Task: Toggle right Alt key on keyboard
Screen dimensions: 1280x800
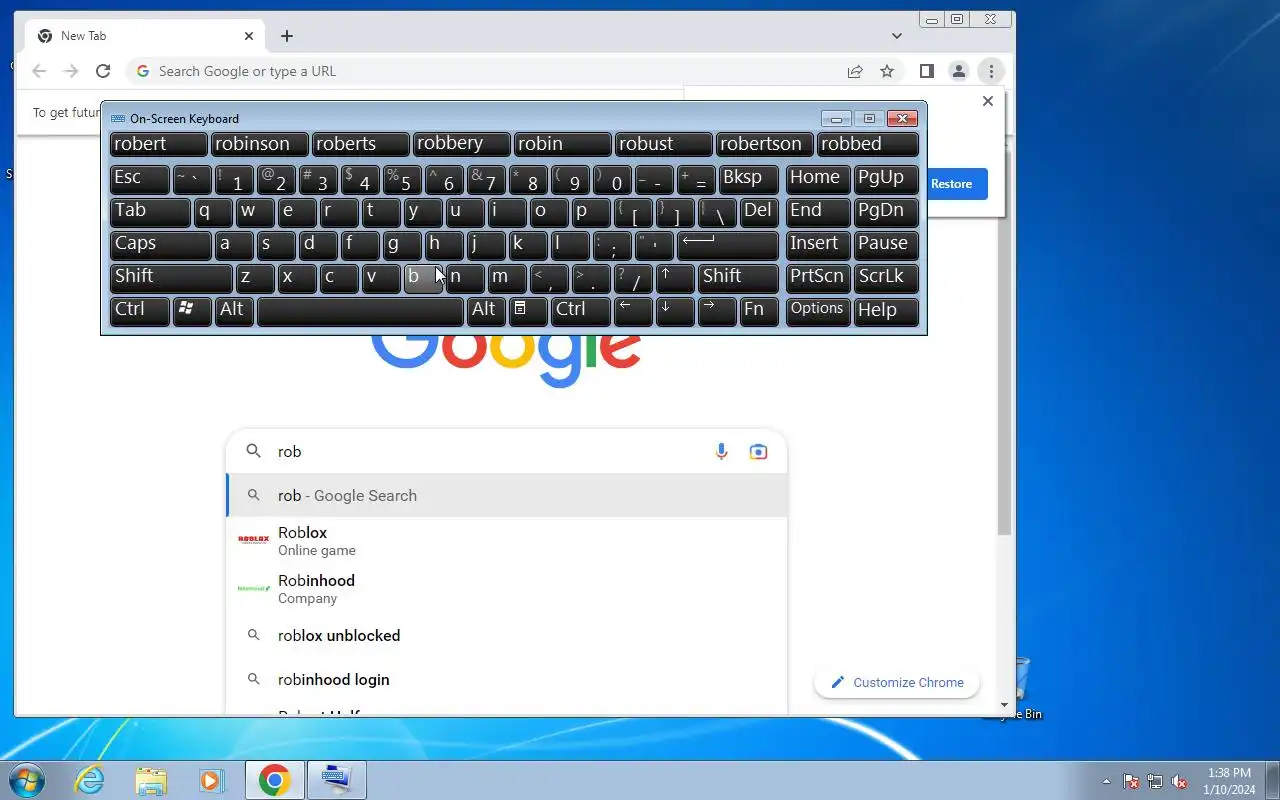Action: (487, 310)
